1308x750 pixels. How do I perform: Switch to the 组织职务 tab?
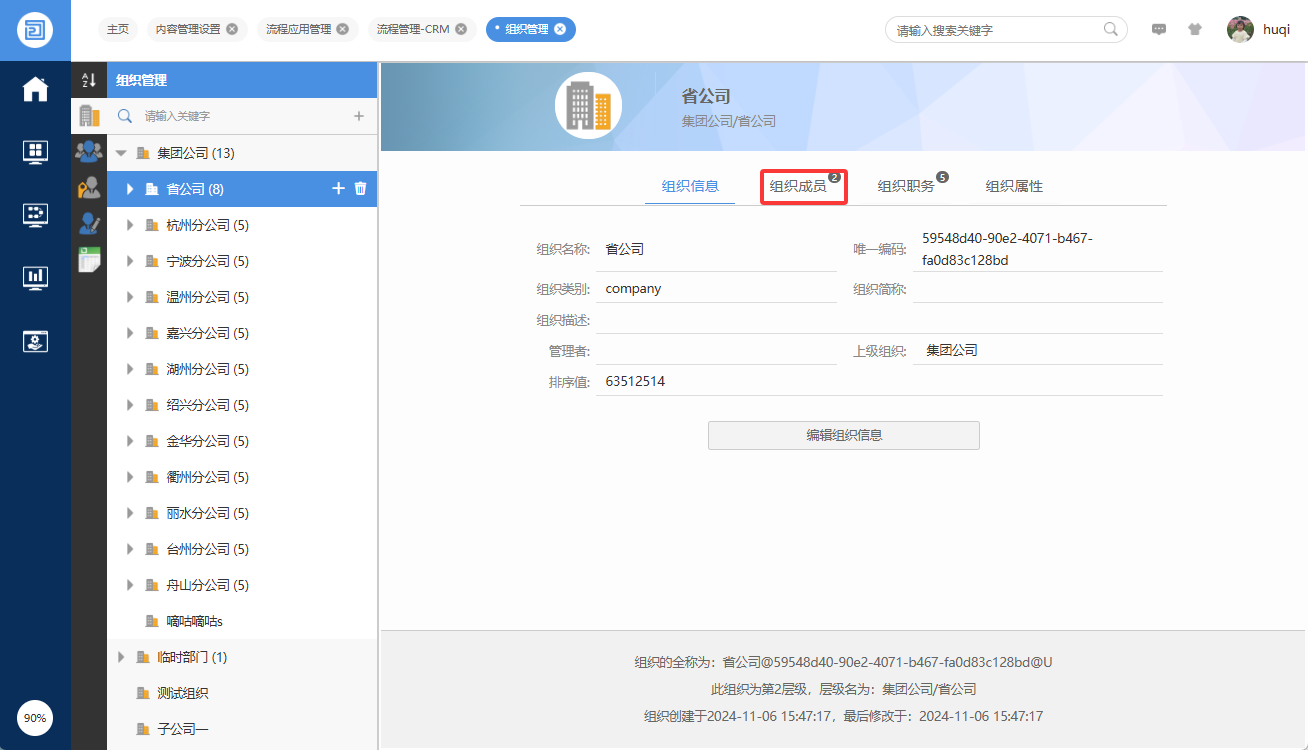click(906, 186)
